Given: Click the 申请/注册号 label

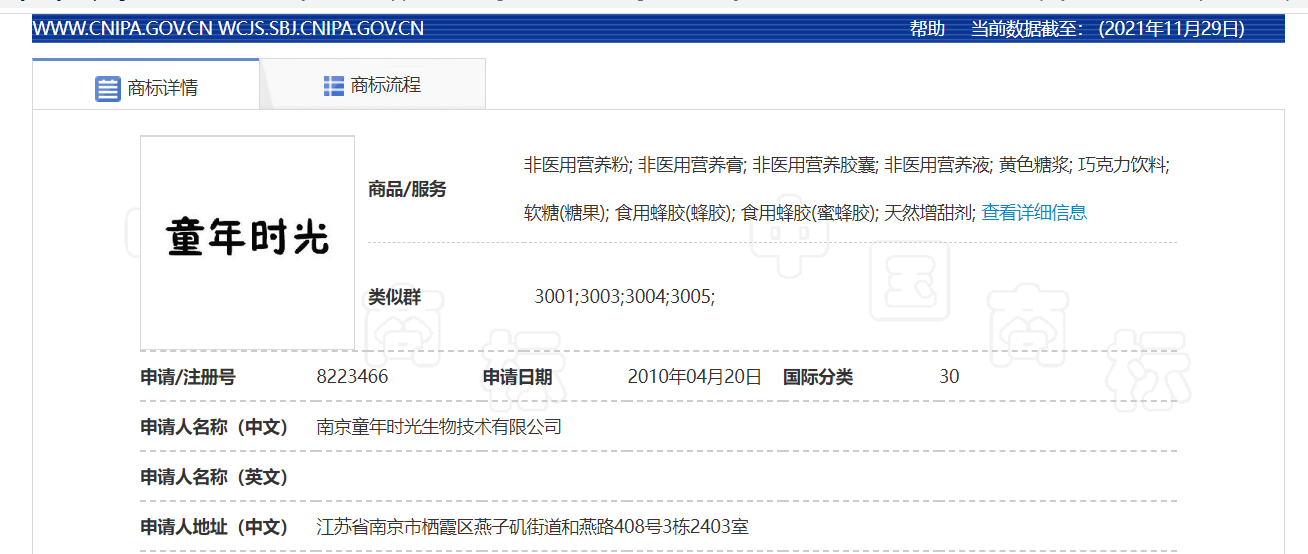Looking at the screenshot, I should (188, 377).
